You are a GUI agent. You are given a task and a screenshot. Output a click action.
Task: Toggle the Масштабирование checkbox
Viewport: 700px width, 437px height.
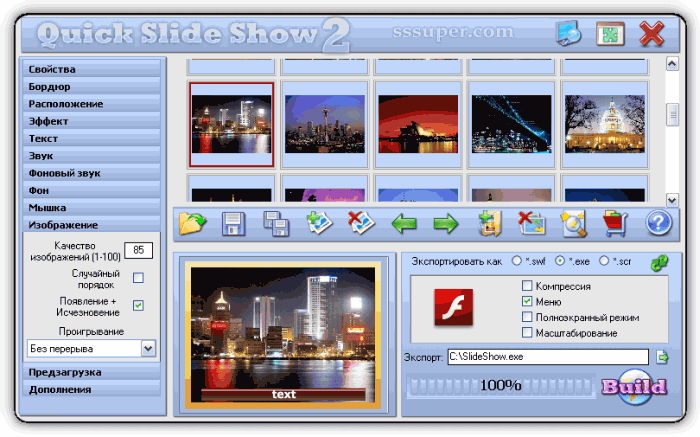pyautogui.click(x=527, y=333)
